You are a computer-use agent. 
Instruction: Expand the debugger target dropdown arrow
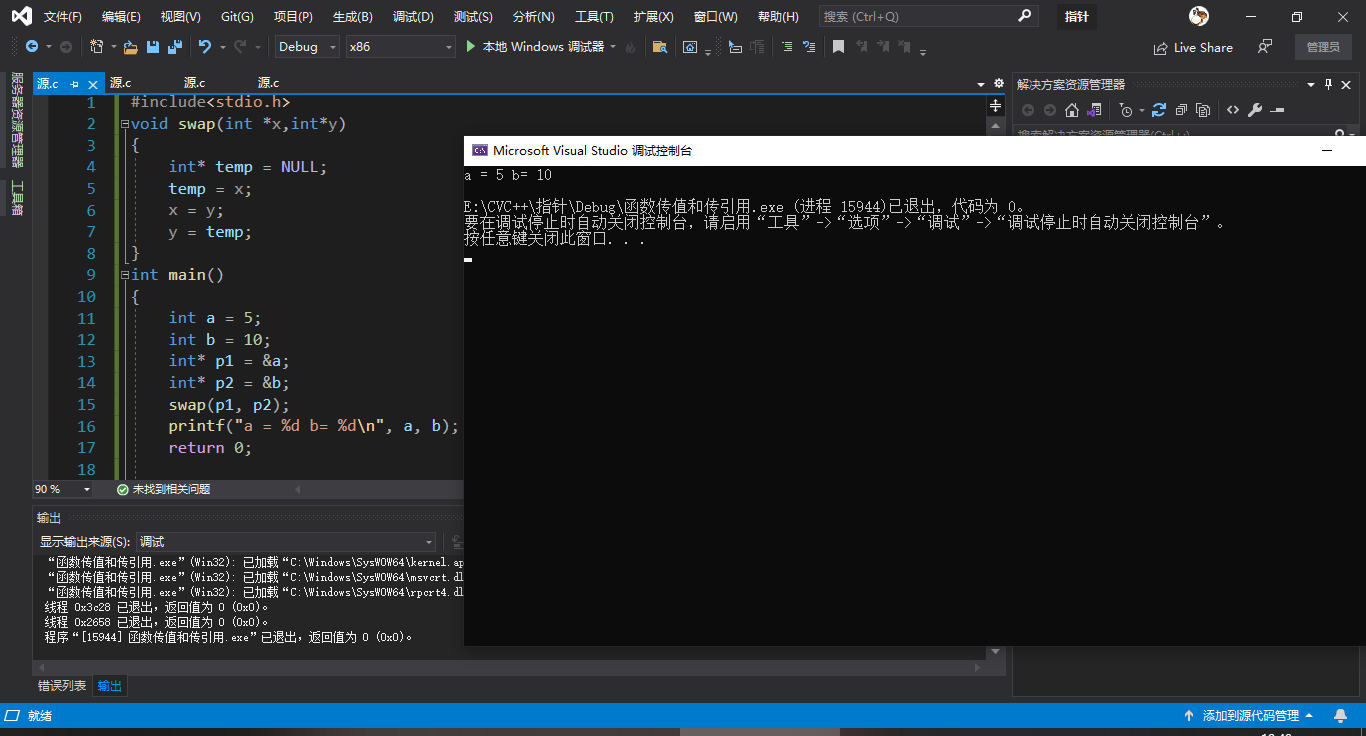tap(613, 47)
